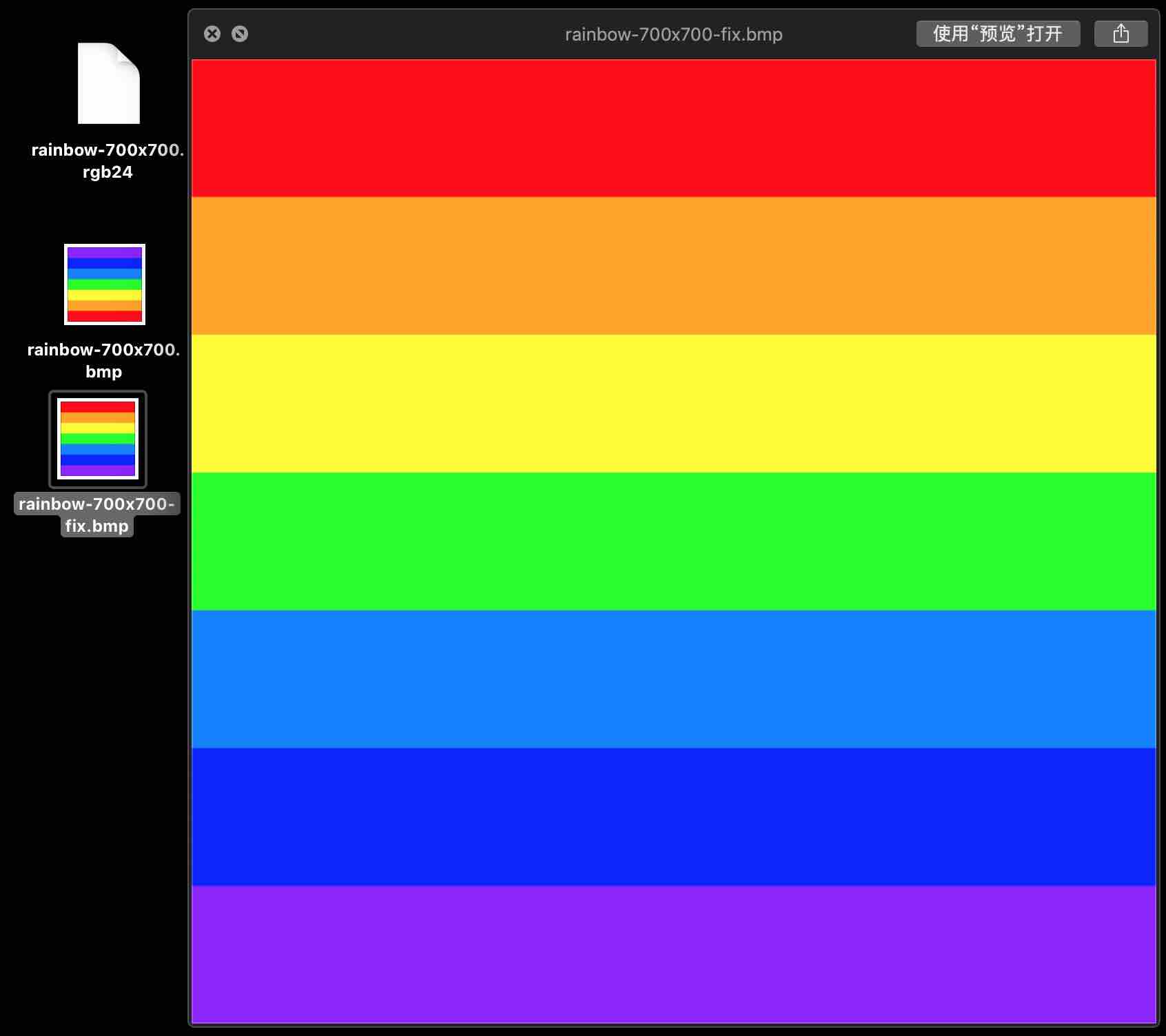Close the Quick Look preview window
The image size is (1166, 1036).
tap(212, 34)
